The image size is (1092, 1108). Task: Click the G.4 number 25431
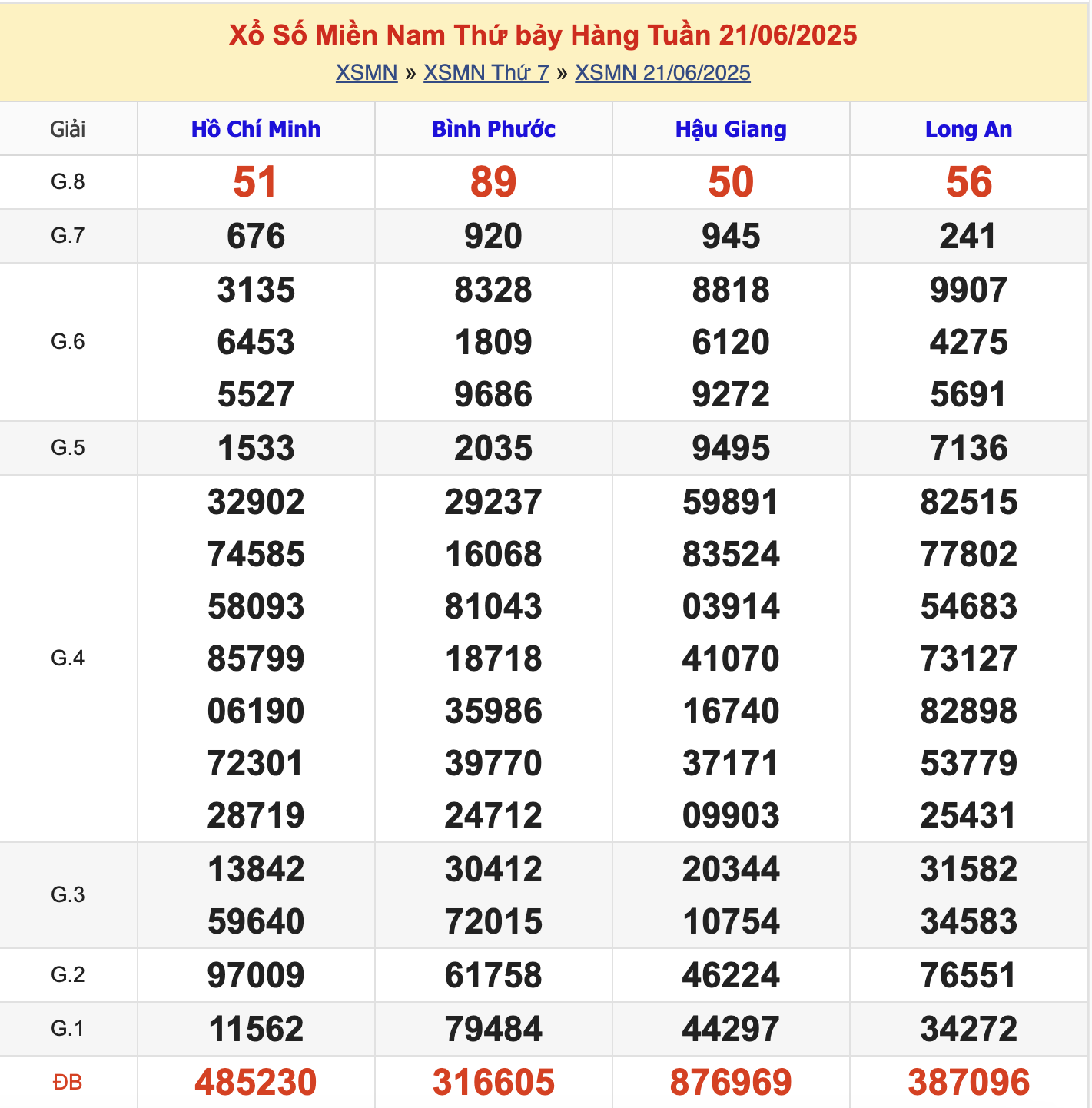[x=968, y=816]
